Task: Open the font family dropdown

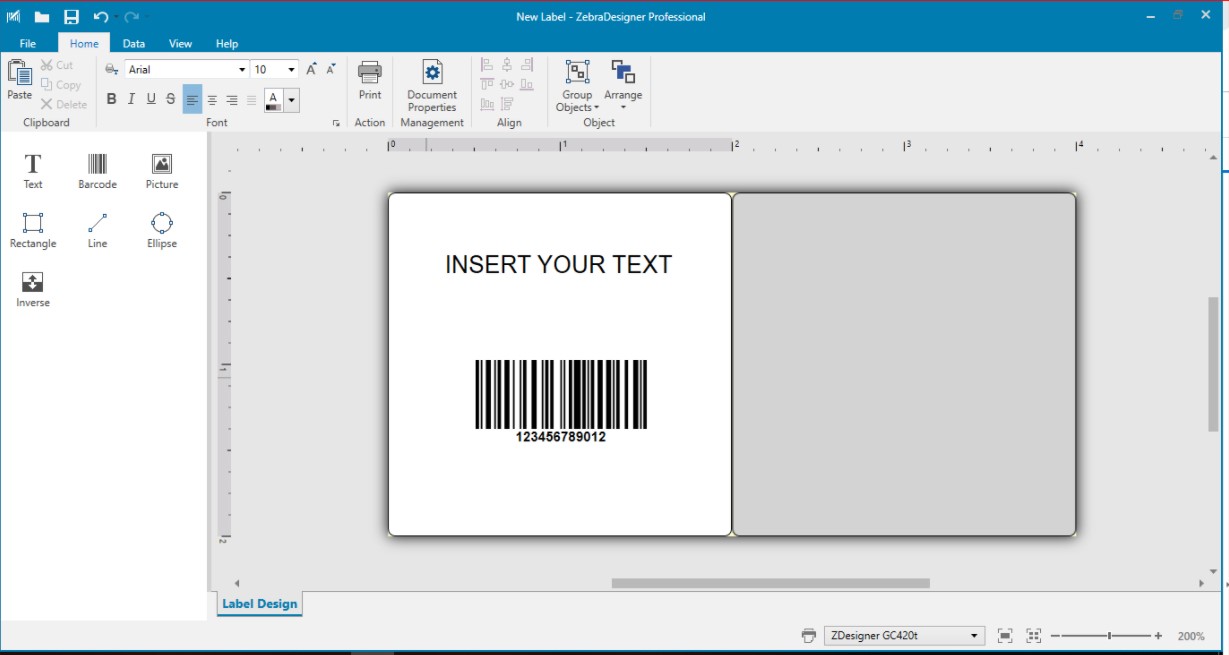Action: pos(244,69)
